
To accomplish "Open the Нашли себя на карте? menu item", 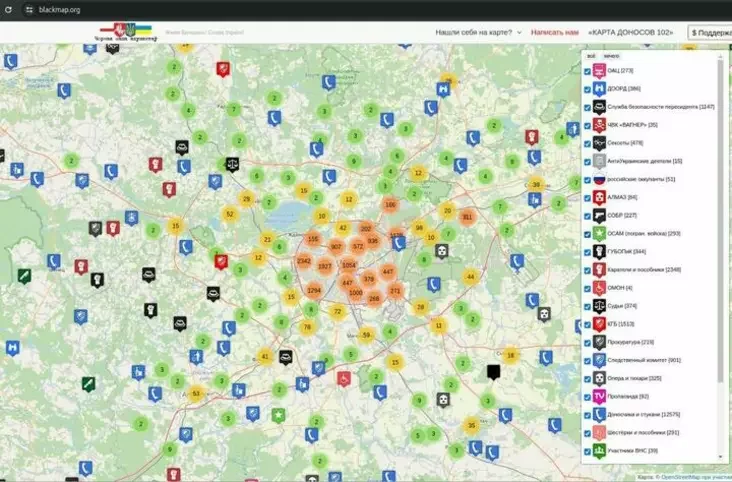I will 479,32.
